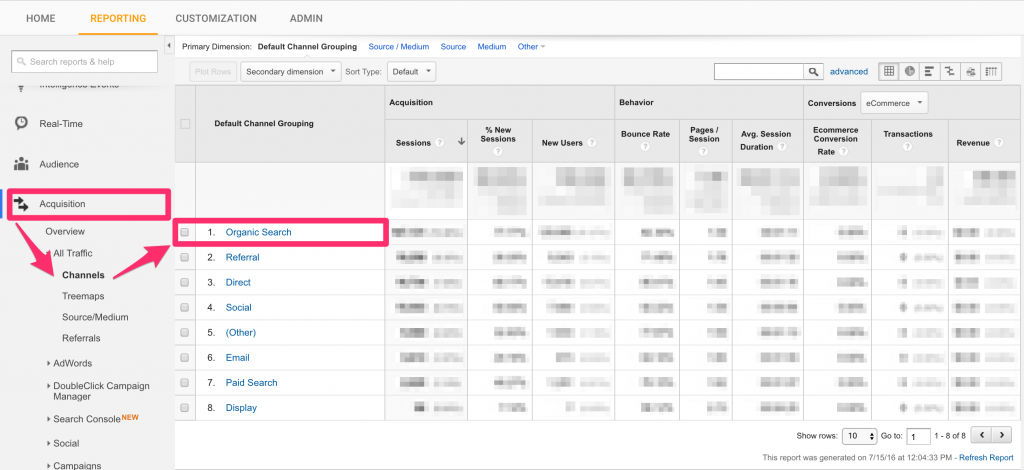The width and height of the screenshot is (1024, 470).
Task: Click the help icon under Bounce Rate
Action: [645, 147]
